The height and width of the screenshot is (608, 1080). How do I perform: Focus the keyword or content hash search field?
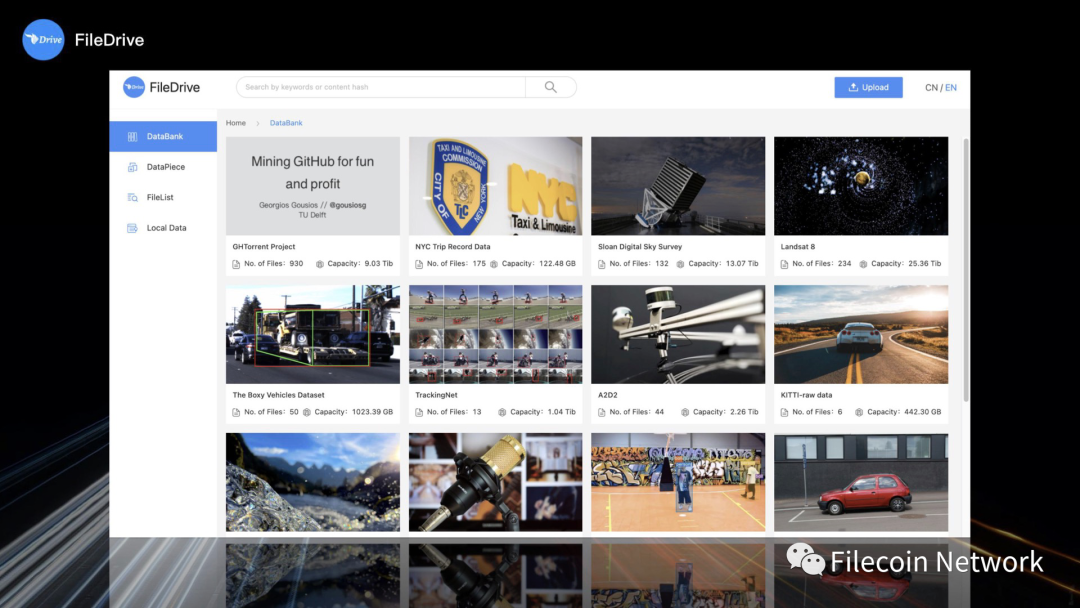click(381, 87)
